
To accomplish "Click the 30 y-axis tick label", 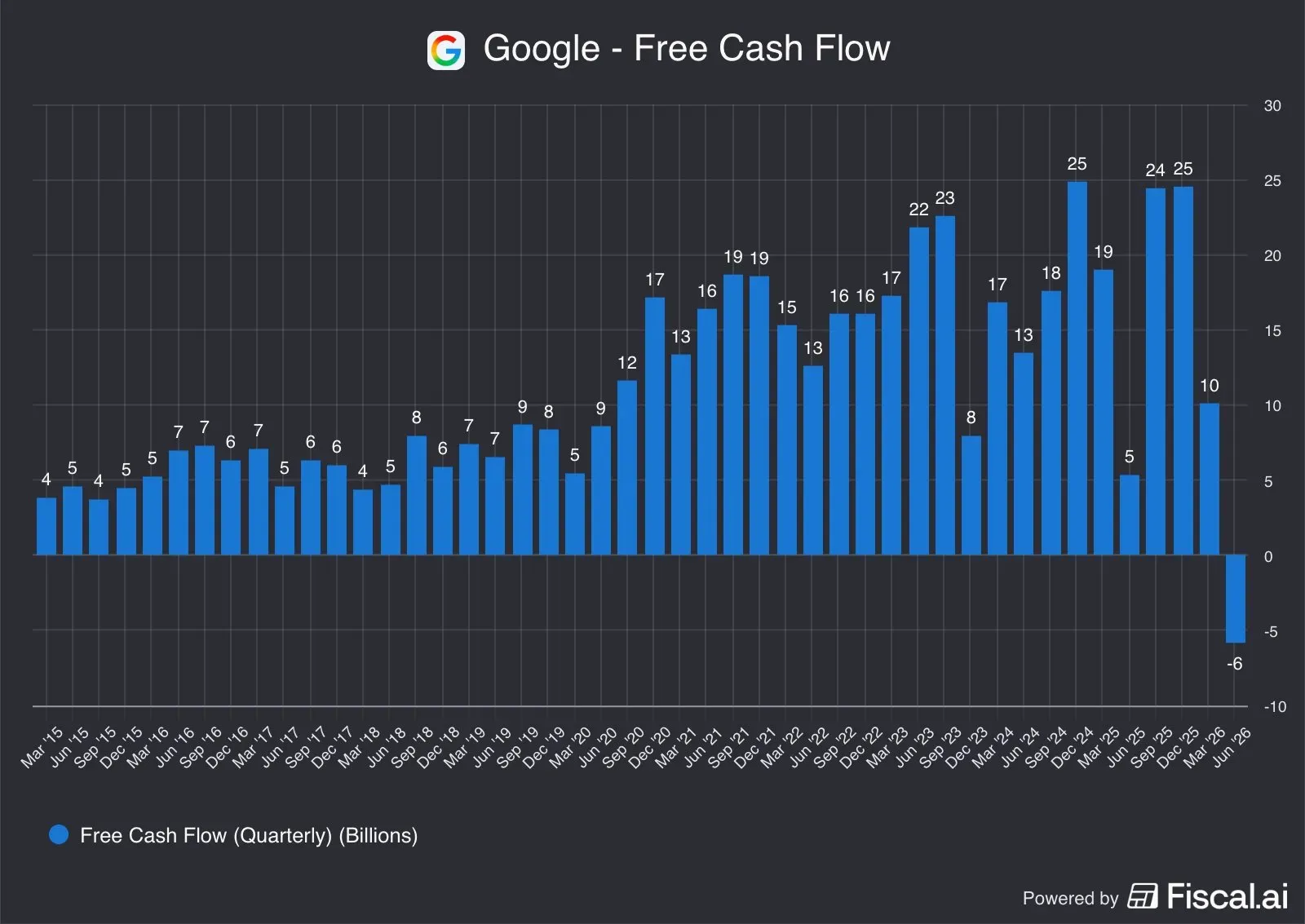I will coord(1272,106).
